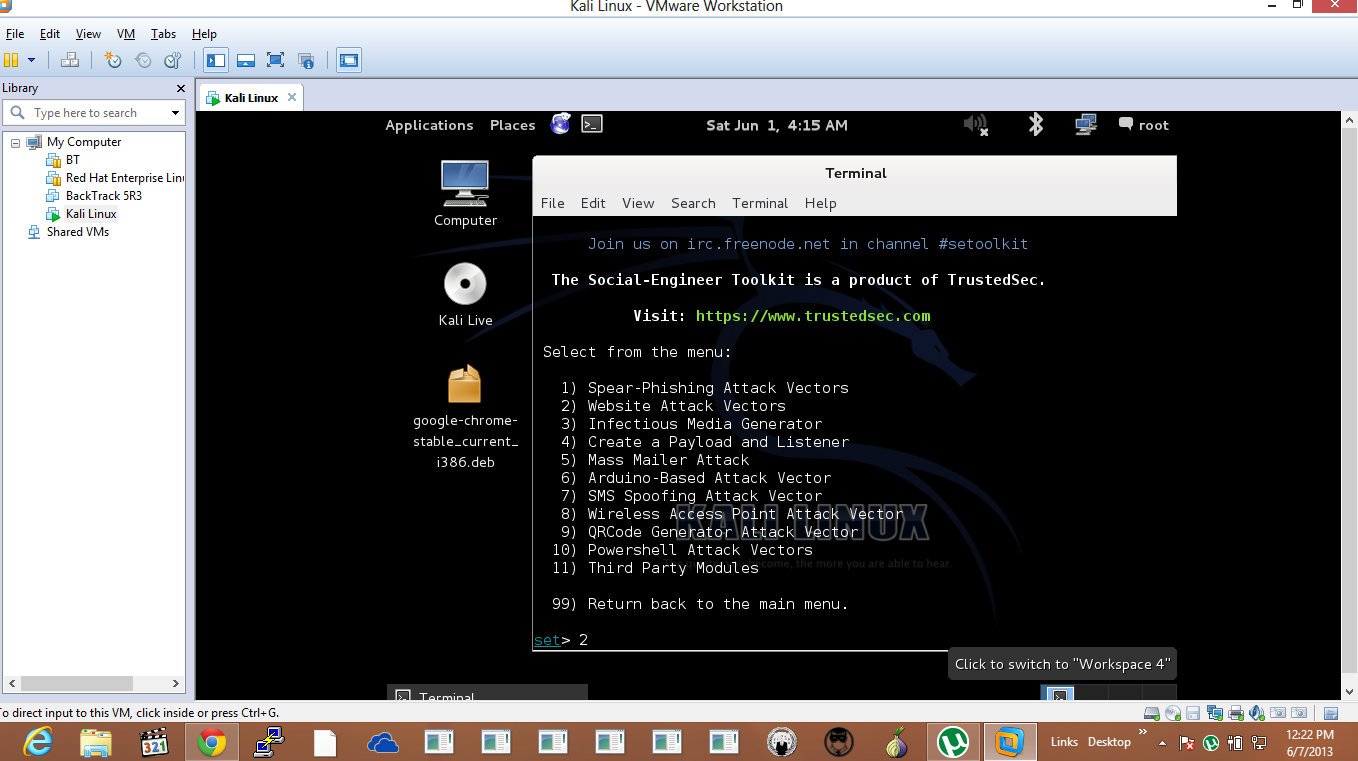
Task: Click the muted volume icon in Kali panel
Action: point(975,124)
